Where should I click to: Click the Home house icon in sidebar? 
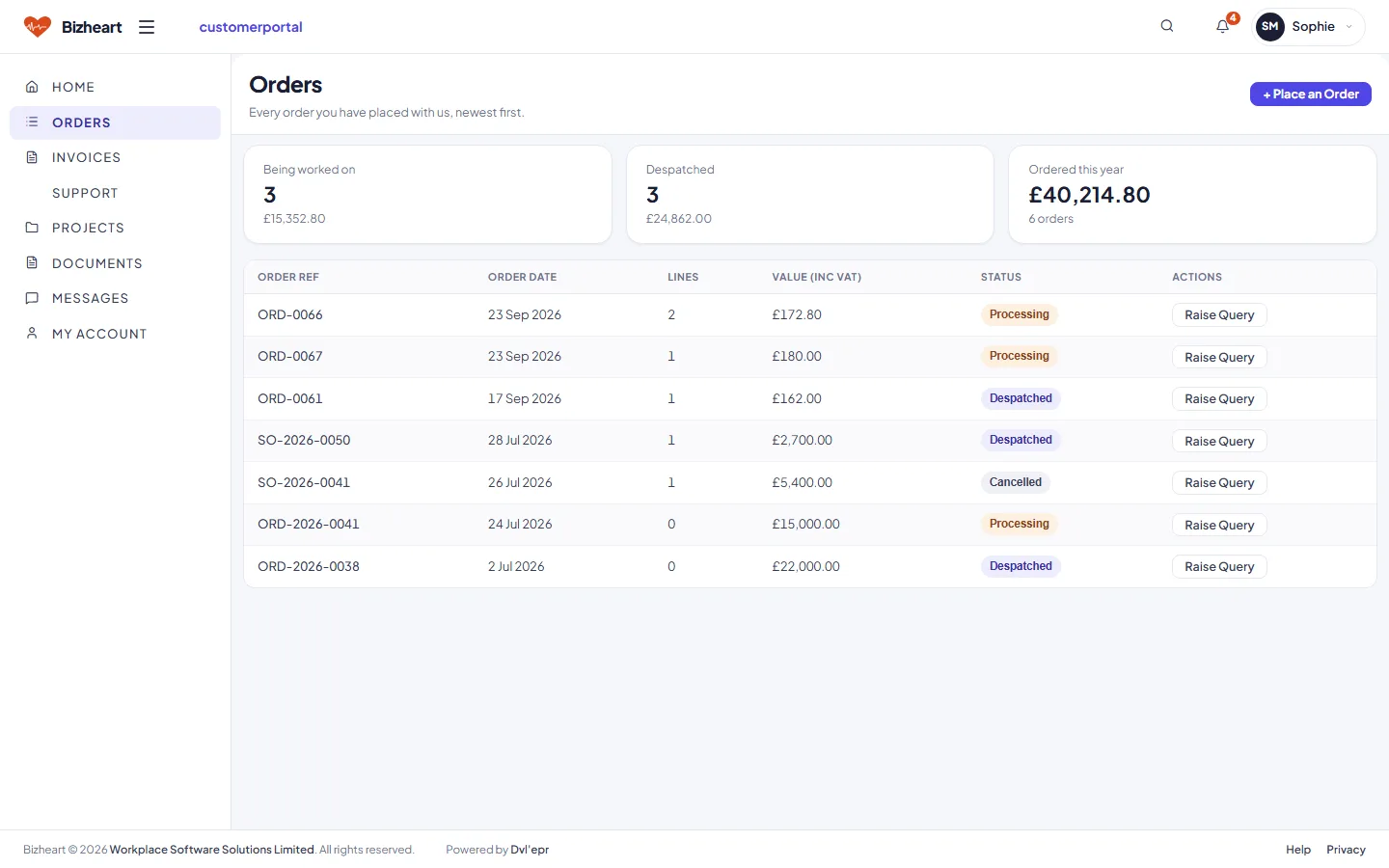pos(32,87)
